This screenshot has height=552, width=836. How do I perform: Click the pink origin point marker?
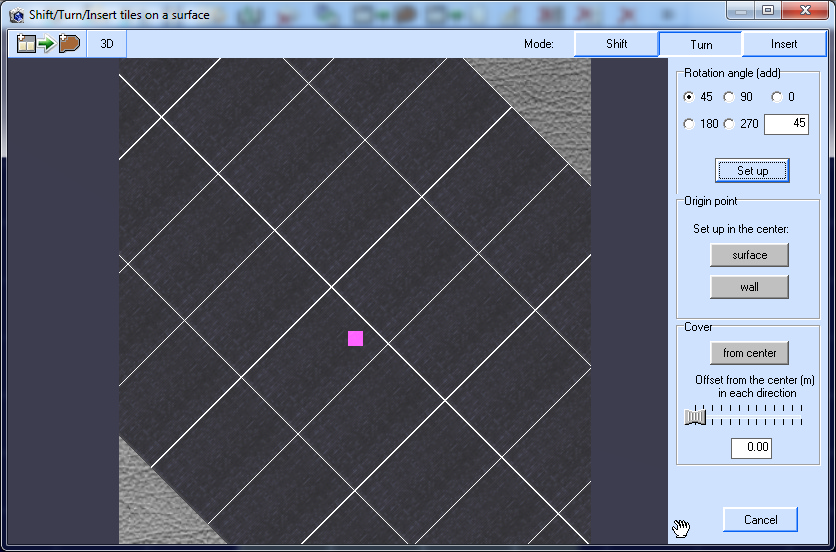356,339
